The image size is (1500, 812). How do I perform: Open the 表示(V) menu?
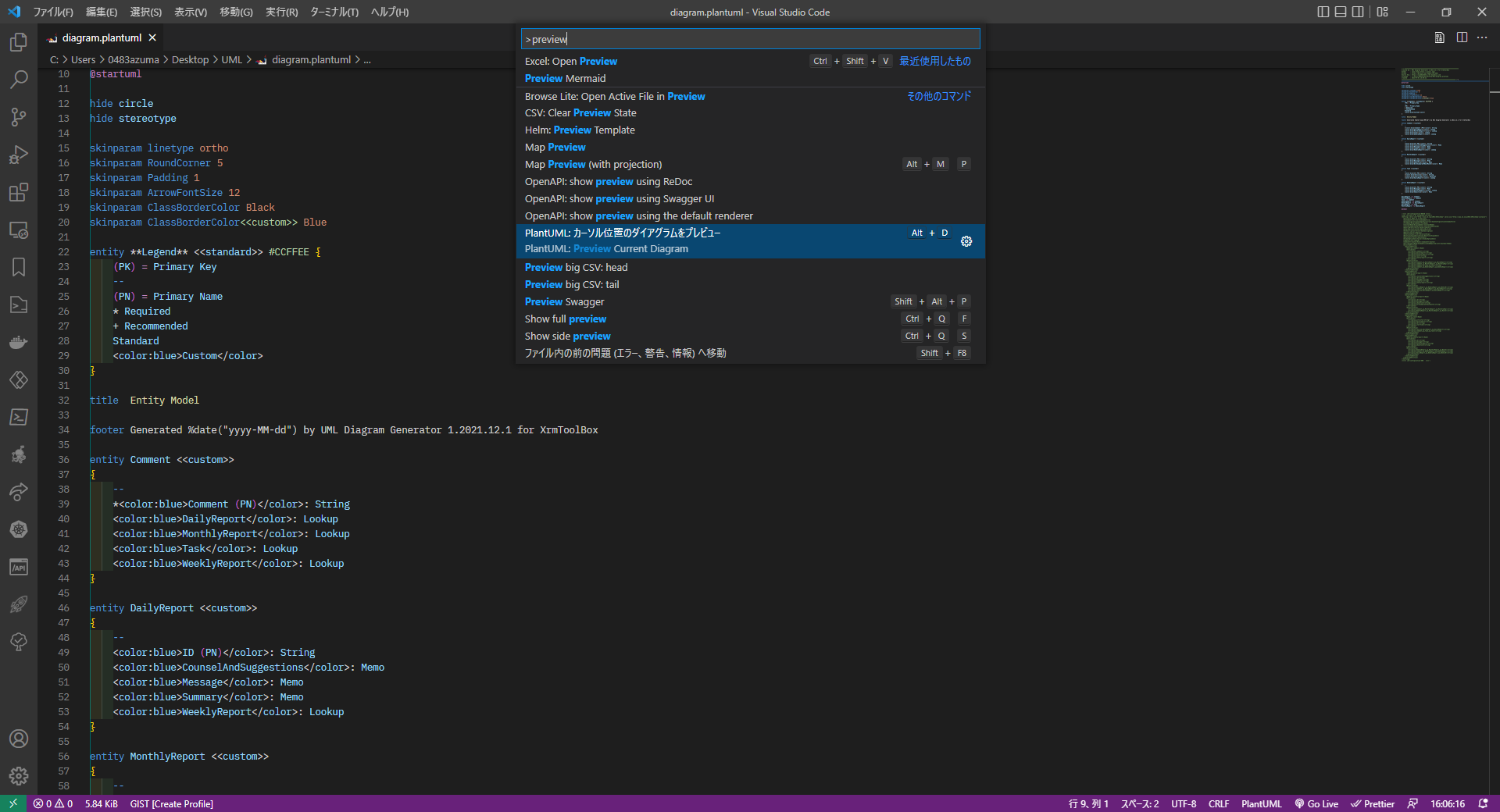(x=191, y=12)
